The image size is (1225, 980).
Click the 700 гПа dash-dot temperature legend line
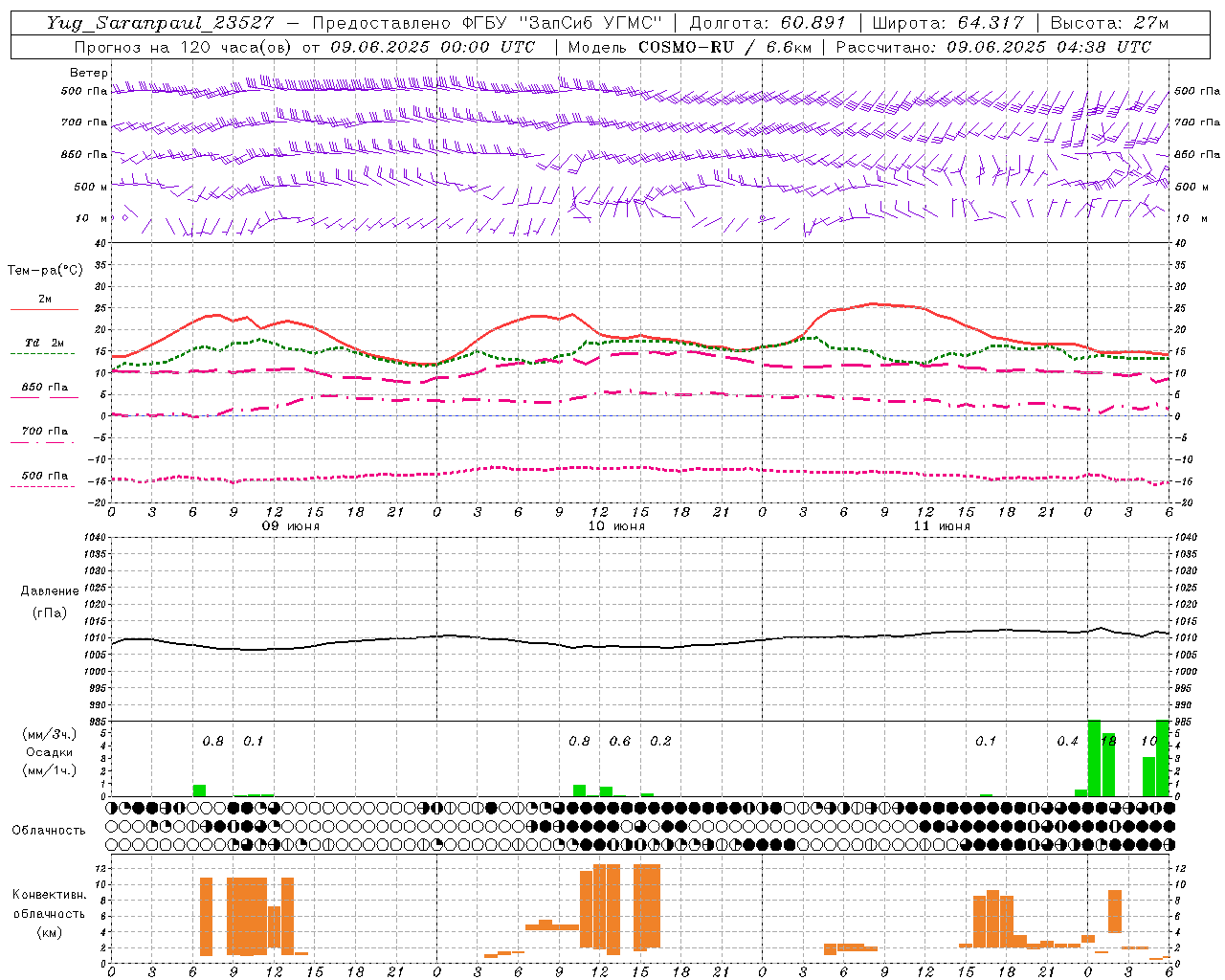click(x=42, y=442)
